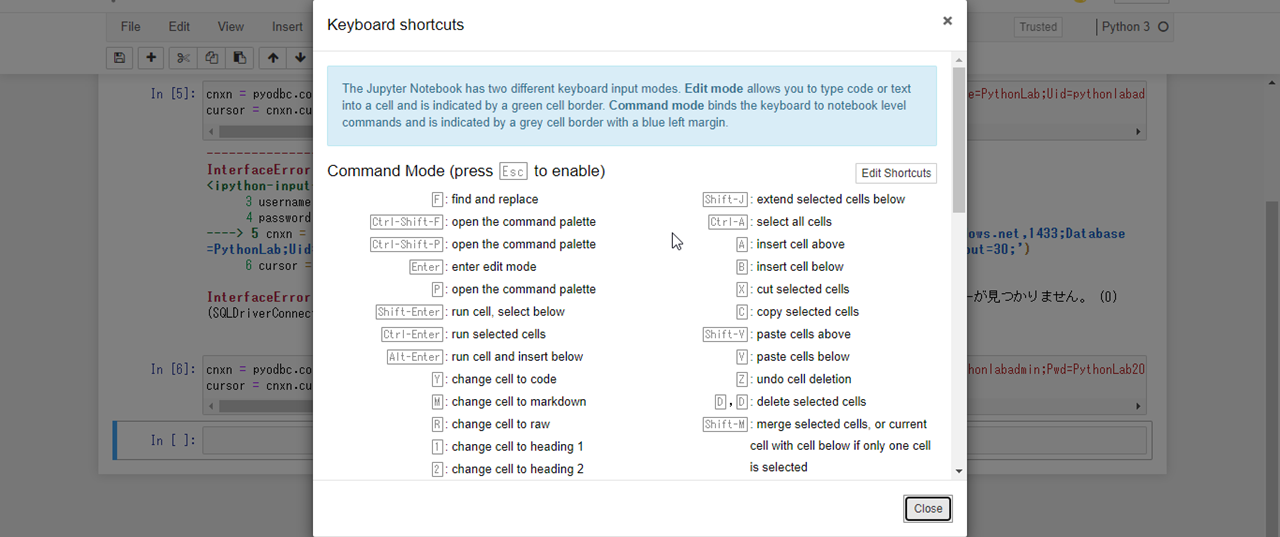Click the move cell down arrow
The image size is (1280, 537).
pos(300,58)
